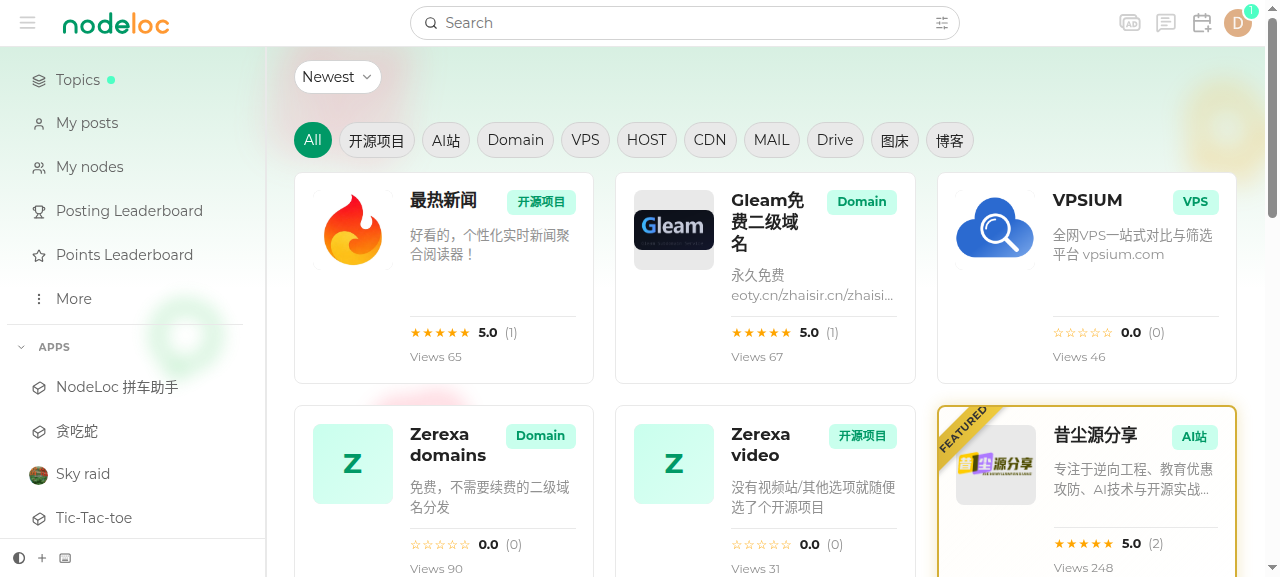The width and height of the screenshot is (1280, 577).
Task: Select the Drive category filter
Action: (x=835, y=140)
